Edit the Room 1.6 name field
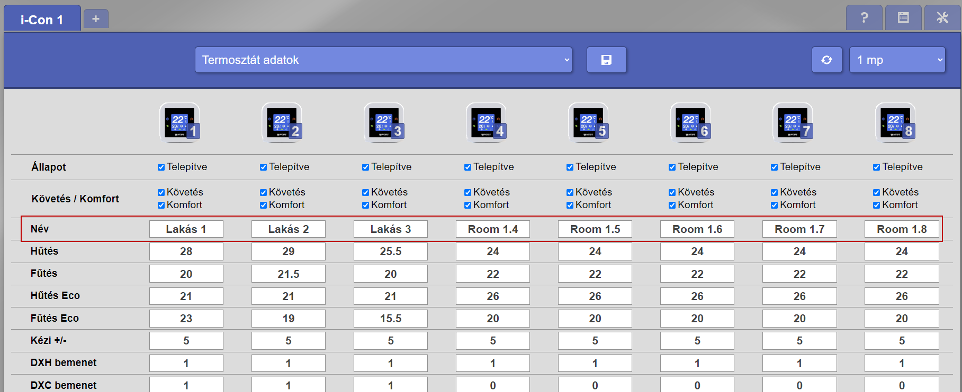 pyautogui.click(x=697, y=229)
